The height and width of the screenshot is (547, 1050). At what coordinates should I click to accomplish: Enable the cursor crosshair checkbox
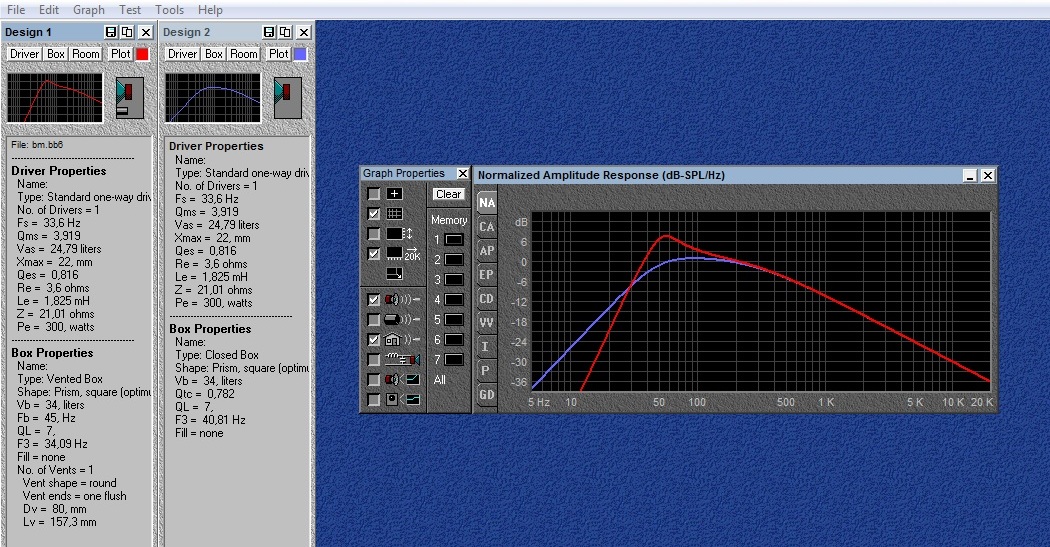point(373,194)
